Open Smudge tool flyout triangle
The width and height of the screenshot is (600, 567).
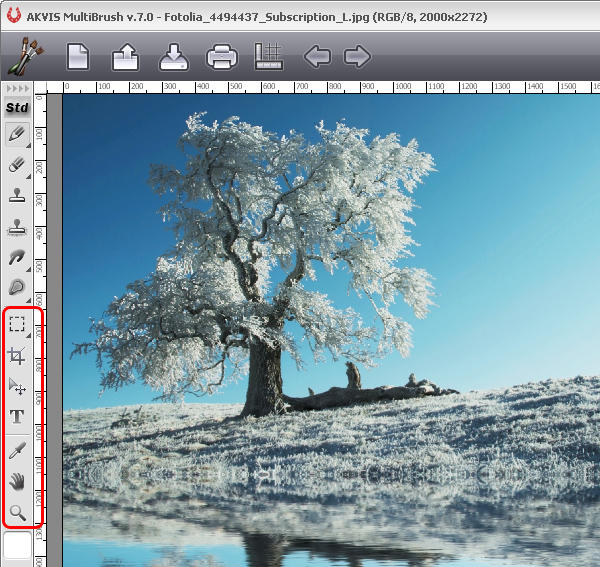click(x=28, y=269)
